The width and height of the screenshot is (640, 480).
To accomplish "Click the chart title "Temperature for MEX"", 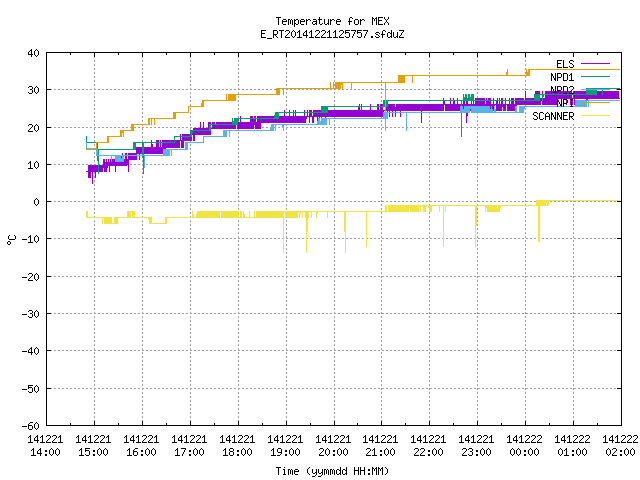I will [332, 21].
